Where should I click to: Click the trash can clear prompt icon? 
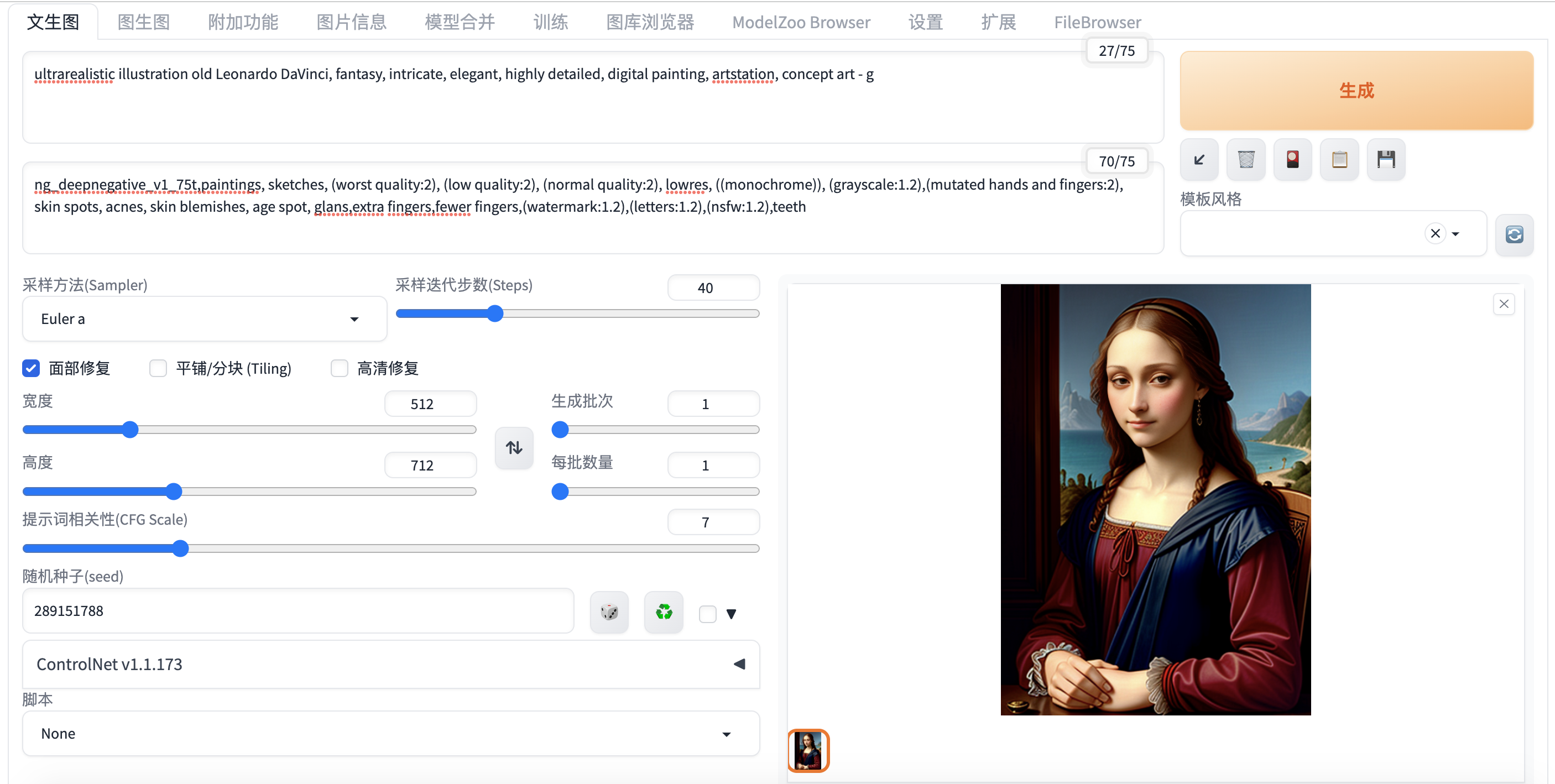coord(1245,159)
